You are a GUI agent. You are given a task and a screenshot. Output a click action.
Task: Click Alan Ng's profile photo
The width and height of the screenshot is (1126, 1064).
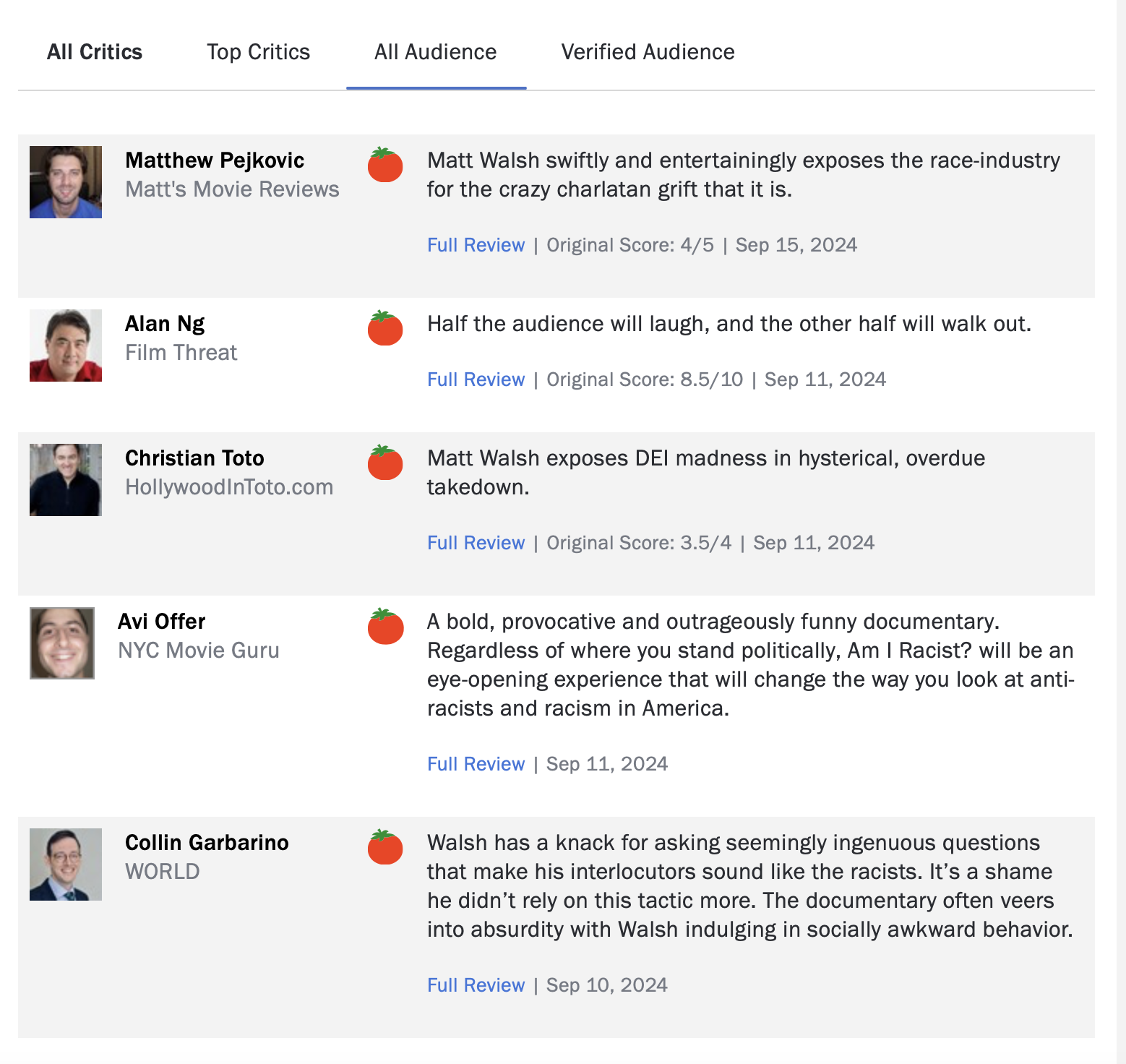click(66, 346)
